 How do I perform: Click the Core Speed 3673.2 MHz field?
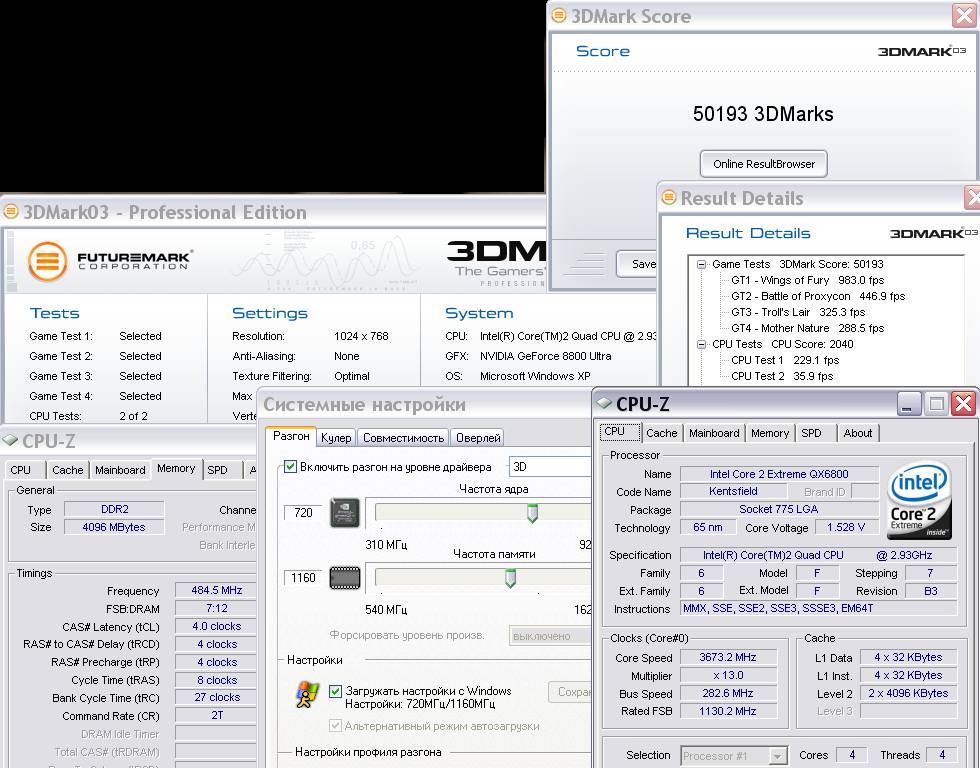[728, 657]
